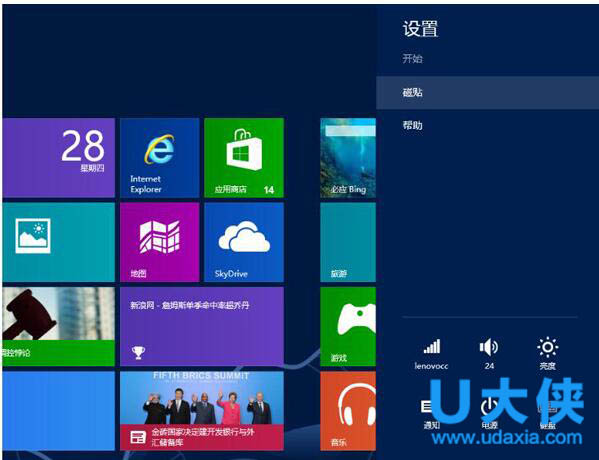This screenshot has height=460, width=599.
Task: Open the 电源 power button
Action: coord(489,414)
